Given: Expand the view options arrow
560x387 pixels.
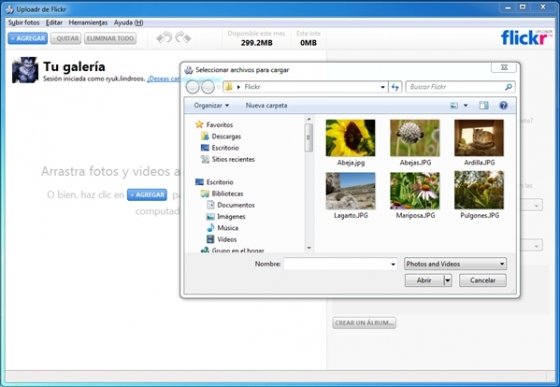Looking at the screenshot, I should [x=465, y=105].
